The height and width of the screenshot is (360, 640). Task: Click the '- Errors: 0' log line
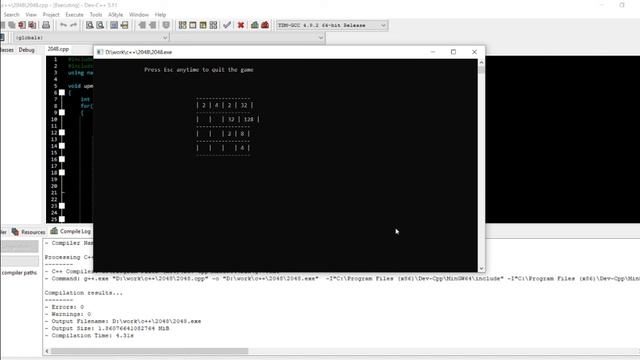64,307
